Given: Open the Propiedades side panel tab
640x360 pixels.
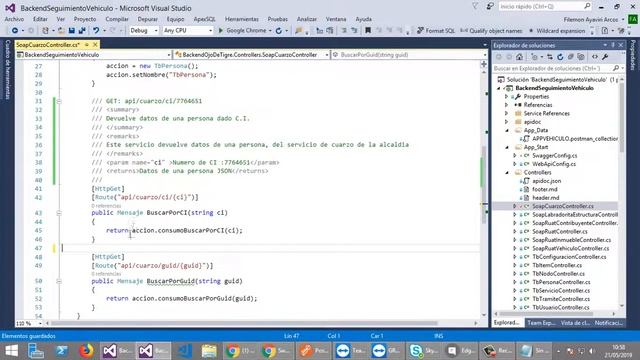Looking at the screenshot, I should [x=633, y=55].
